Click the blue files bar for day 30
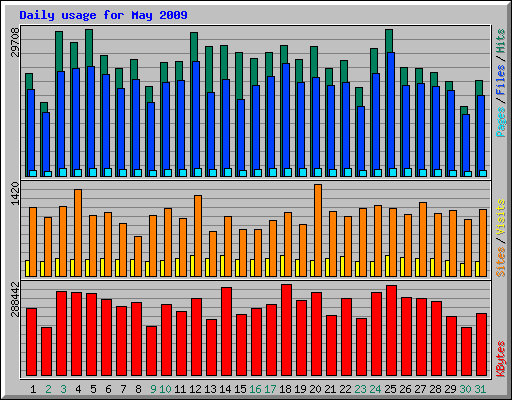512x400 pixels. click(x=466, y=146)
